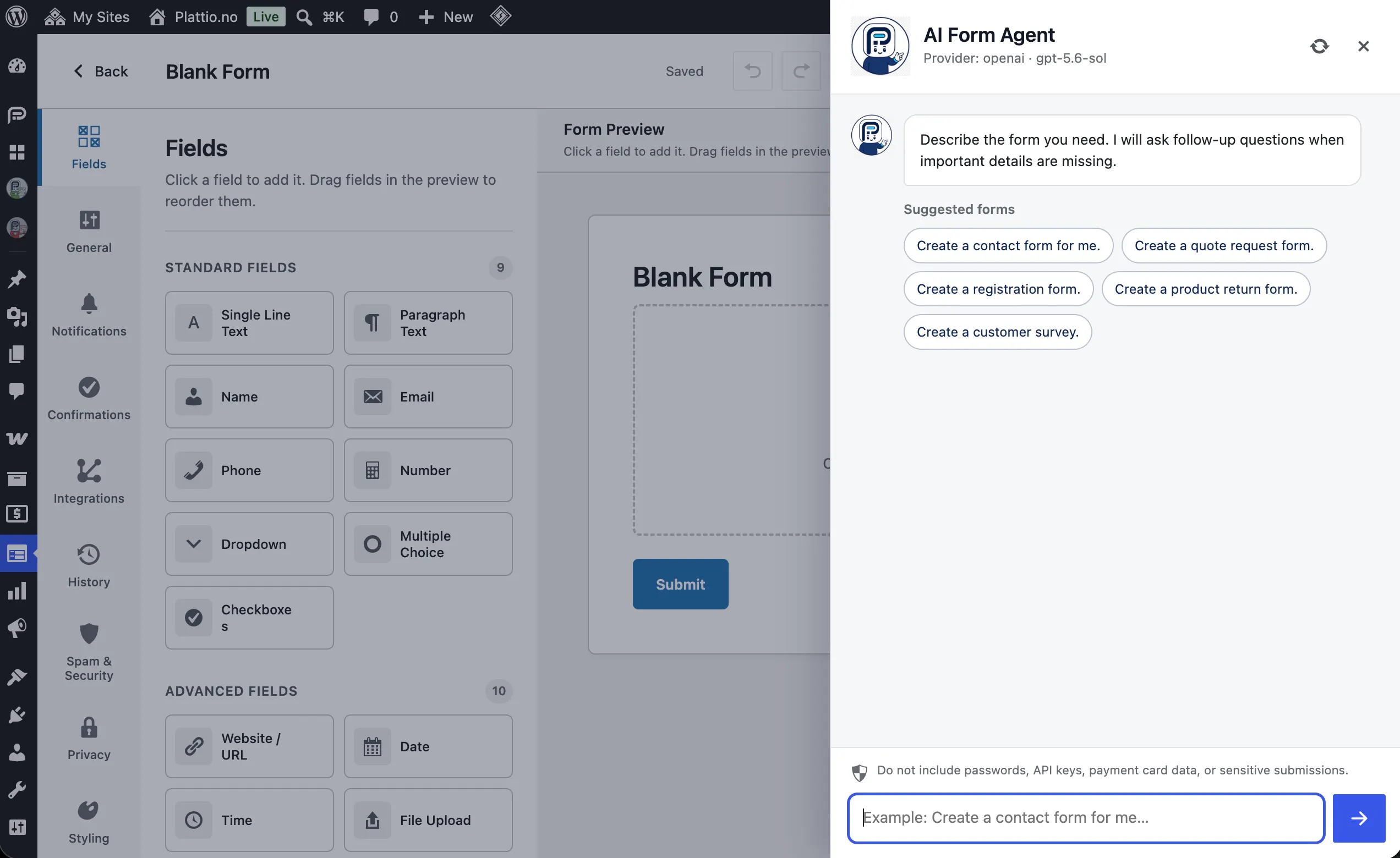The width and height of the screenshot is (1400, 858).
Task: Open My Sites in admin bar
Action: click(87, 16)
